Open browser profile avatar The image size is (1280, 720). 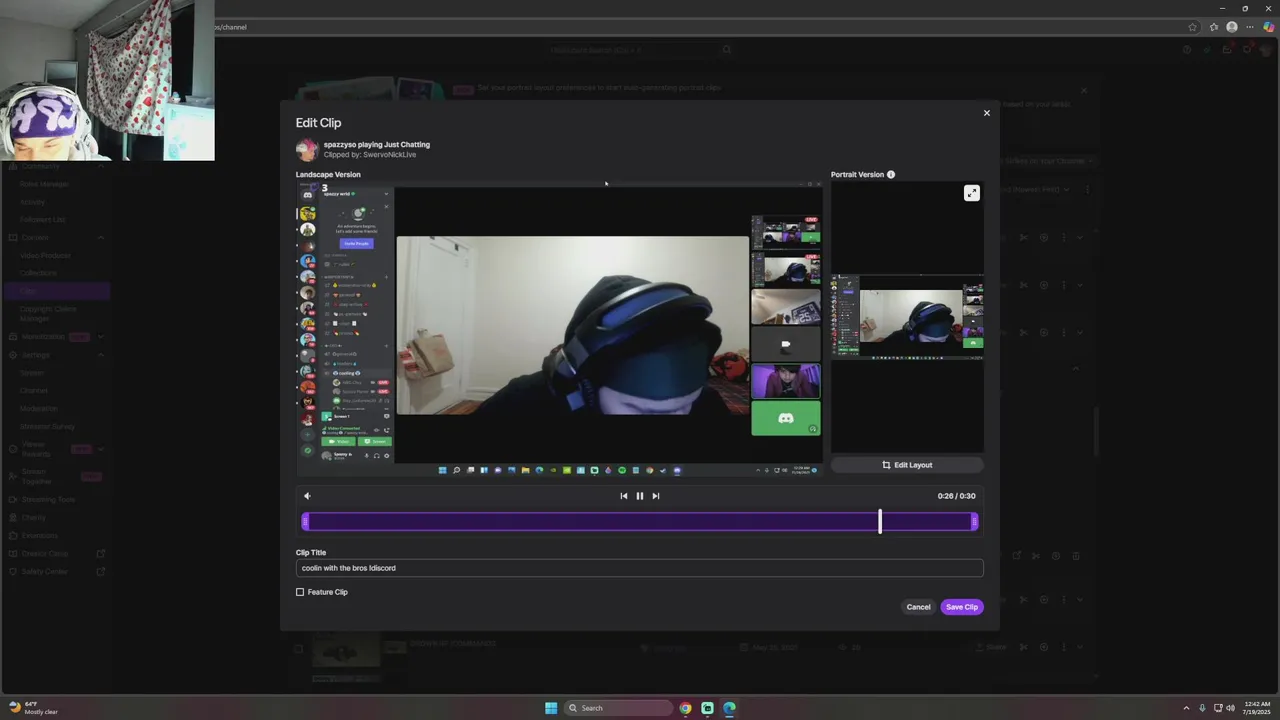[1232, 27]
